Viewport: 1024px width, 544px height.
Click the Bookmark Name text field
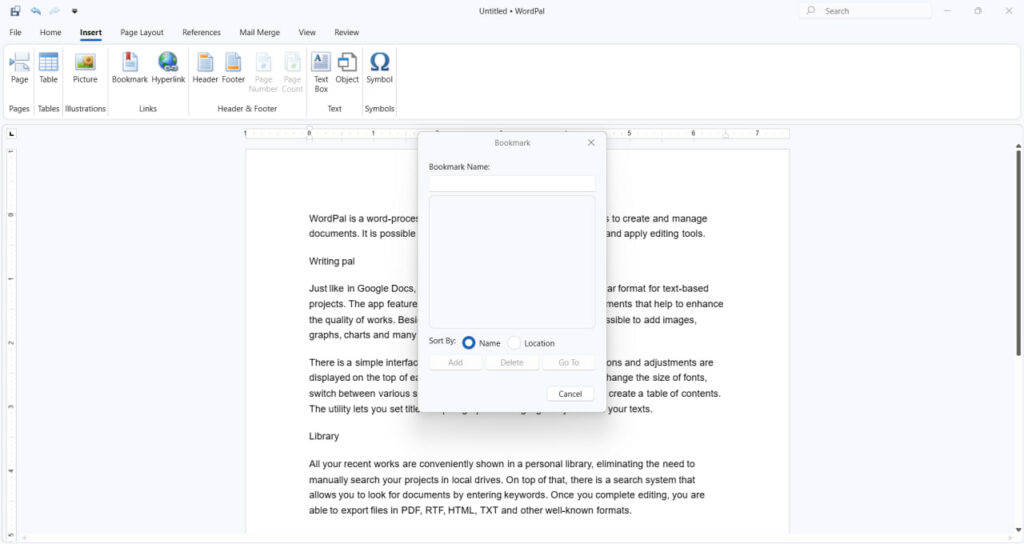pyautogui.click(x=512, y=183)
